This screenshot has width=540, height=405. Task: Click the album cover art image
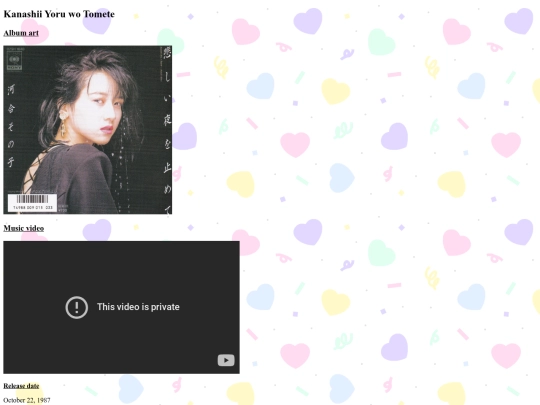[x=88, y=130]
